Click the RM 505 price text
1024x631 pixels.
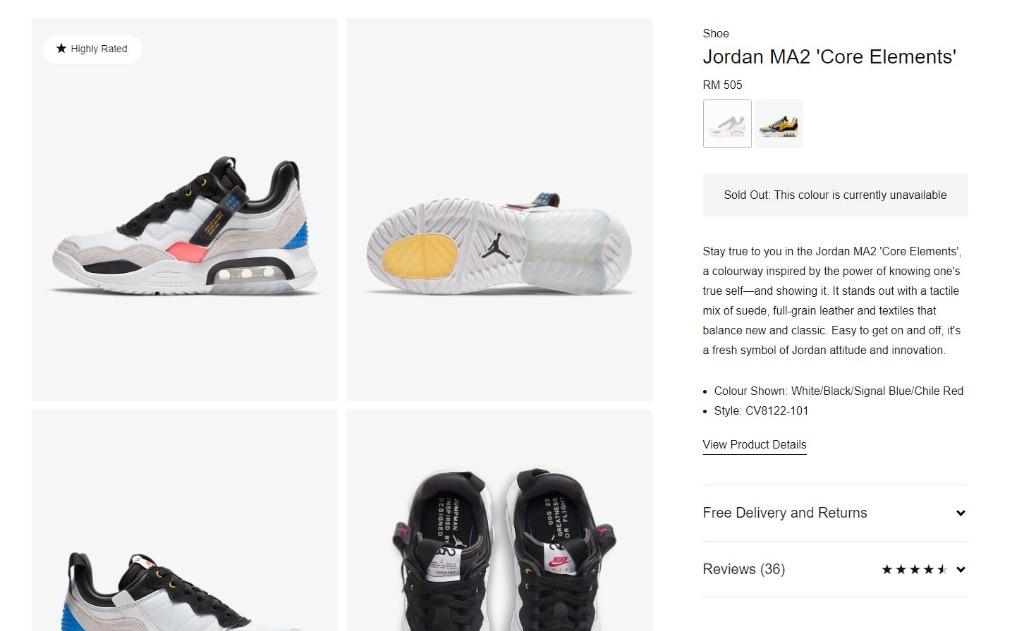pos(722,85)
